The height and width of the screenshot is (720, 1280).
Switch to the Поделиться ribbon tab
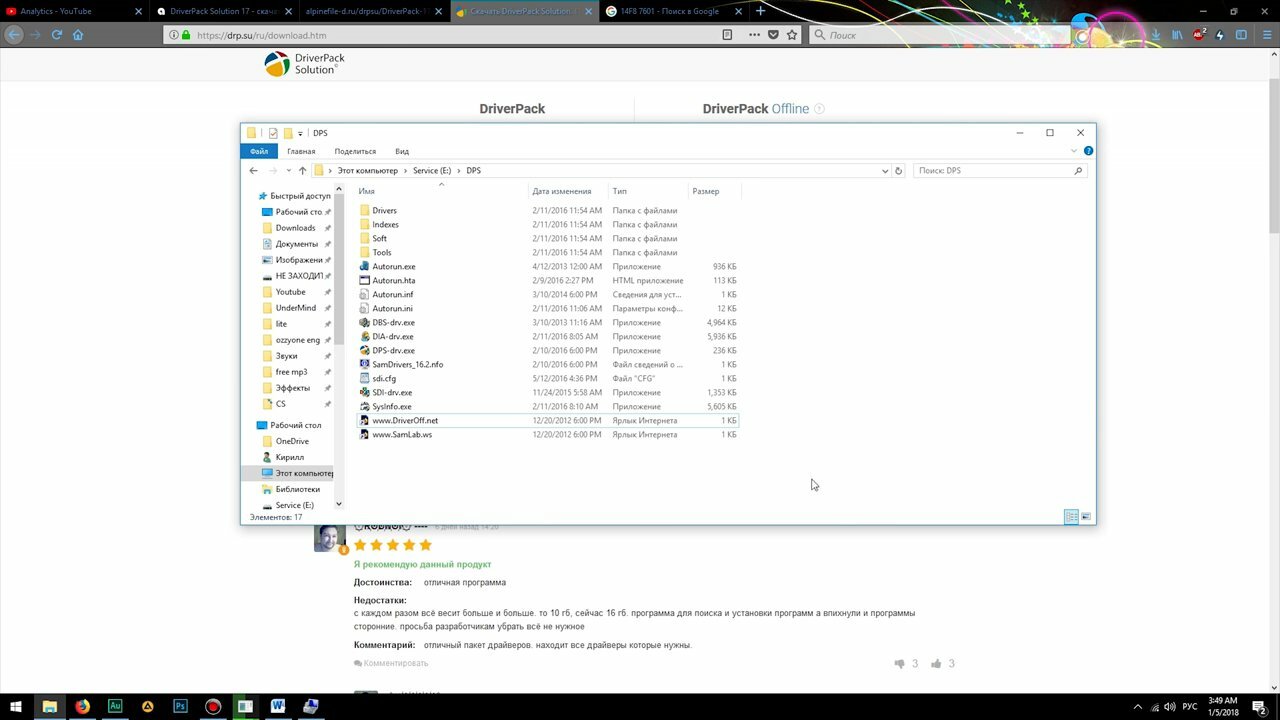355,151
